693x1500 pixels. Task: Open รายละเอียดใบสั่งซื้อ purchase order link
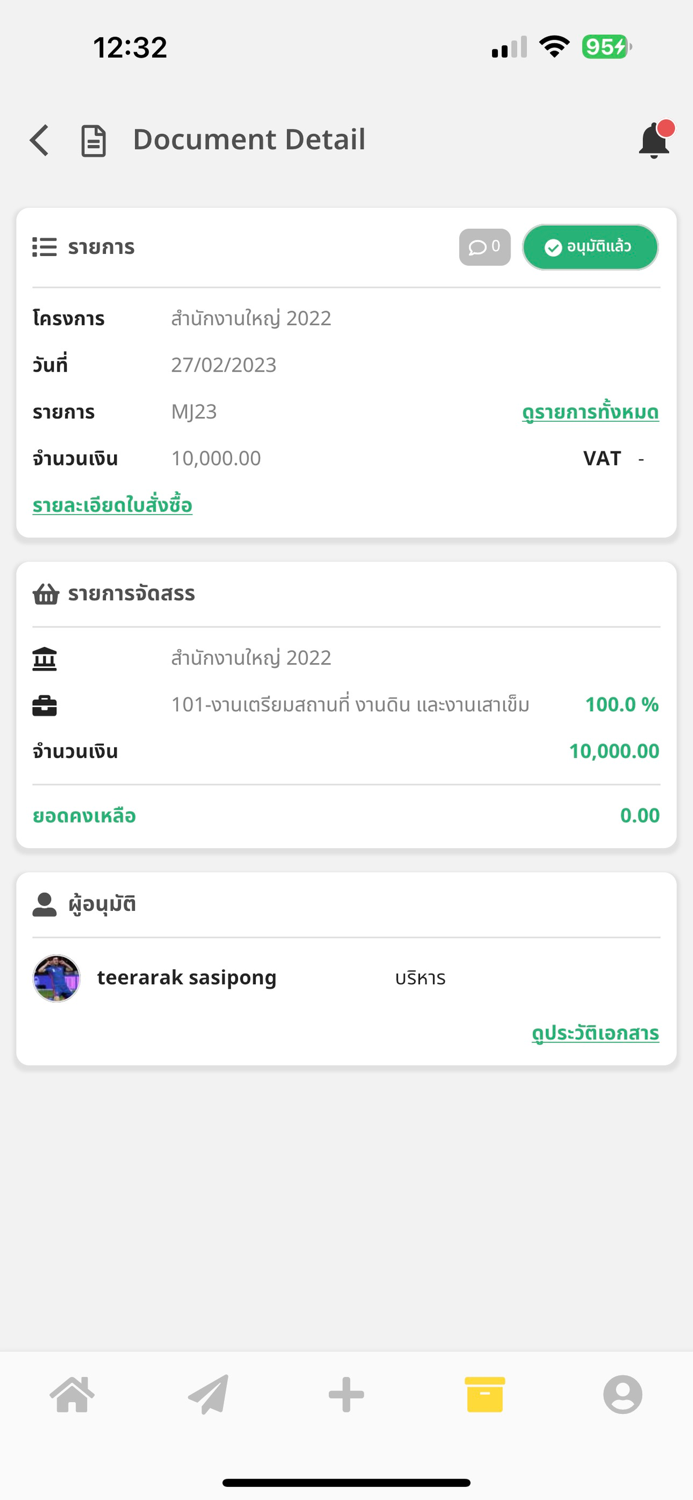[112, 505]
